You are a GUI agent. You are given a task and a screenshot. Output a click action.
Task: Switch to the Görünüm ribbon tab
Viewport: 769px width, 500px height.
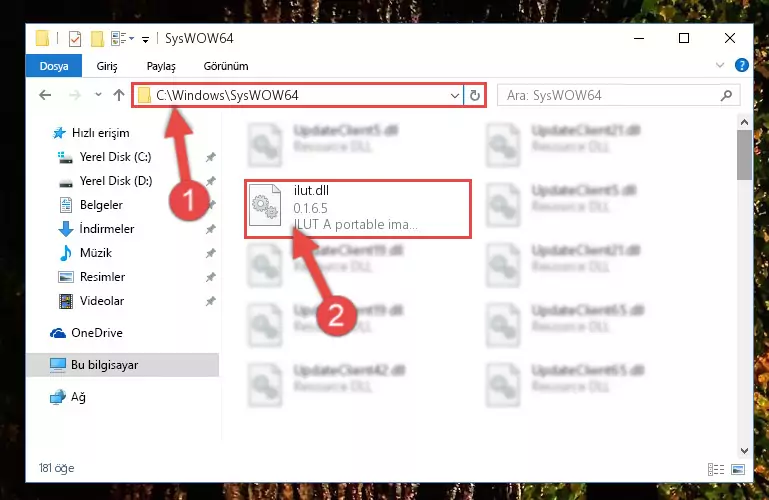[x=226, y=66]
